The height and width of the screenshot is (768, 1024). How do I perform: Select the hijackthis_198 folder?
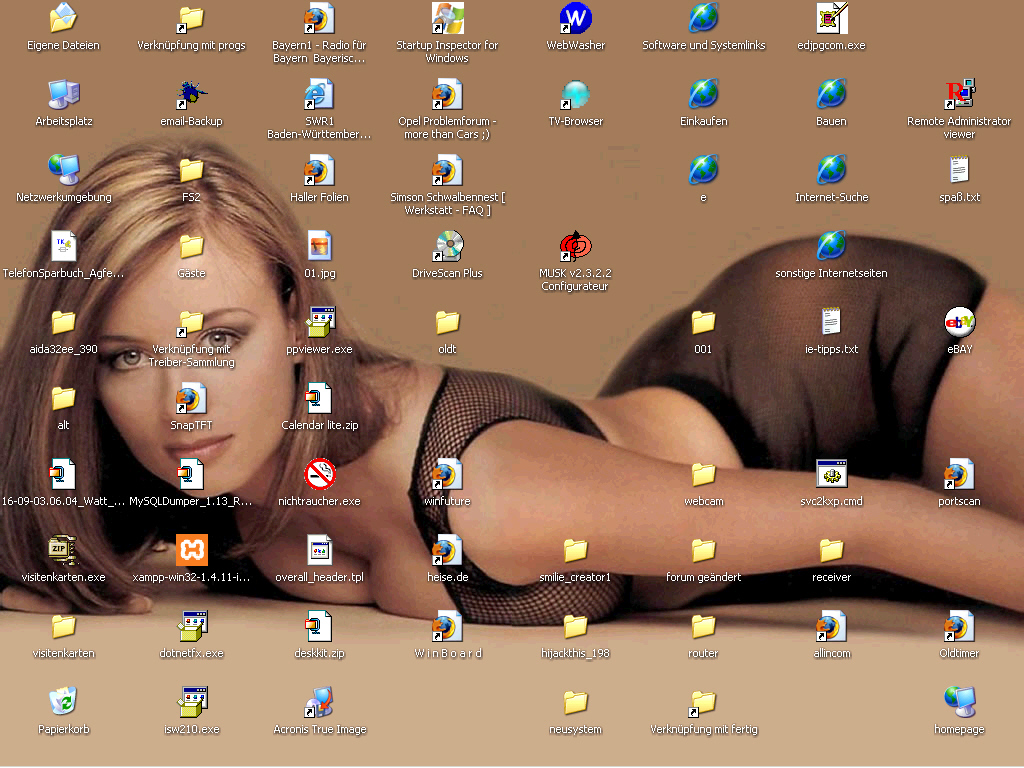575,628
